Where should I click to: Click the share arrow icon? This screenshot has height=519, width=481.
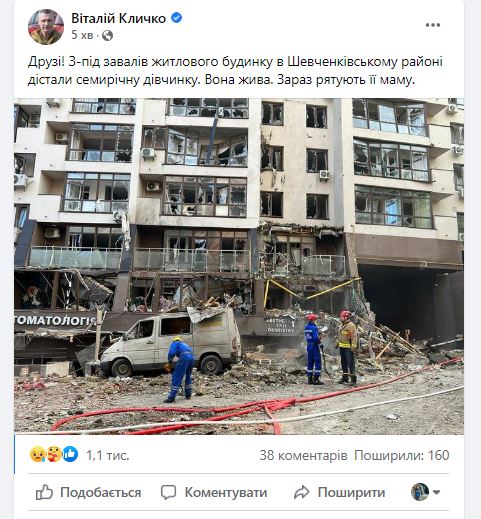(x=302, y=492)
